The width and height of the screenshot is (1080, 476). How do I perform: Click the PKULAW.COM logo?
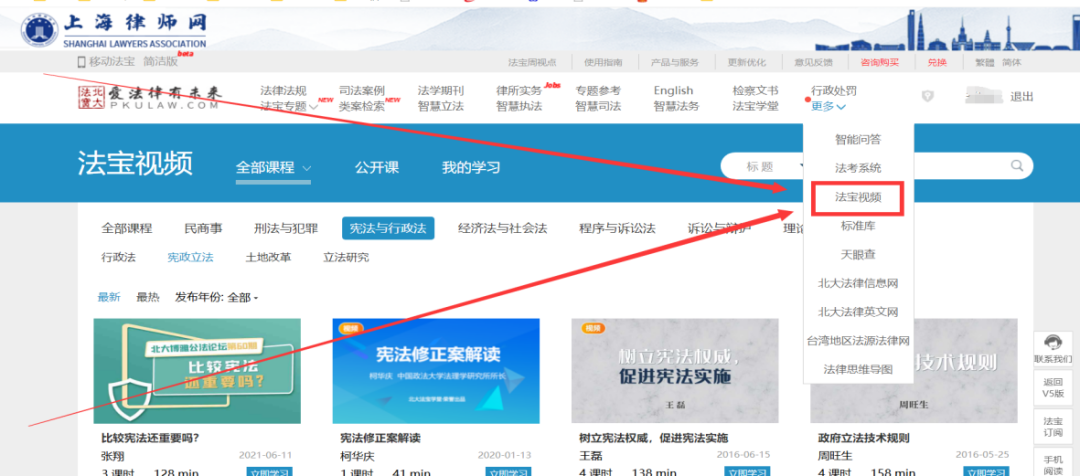tap(150, 98)
